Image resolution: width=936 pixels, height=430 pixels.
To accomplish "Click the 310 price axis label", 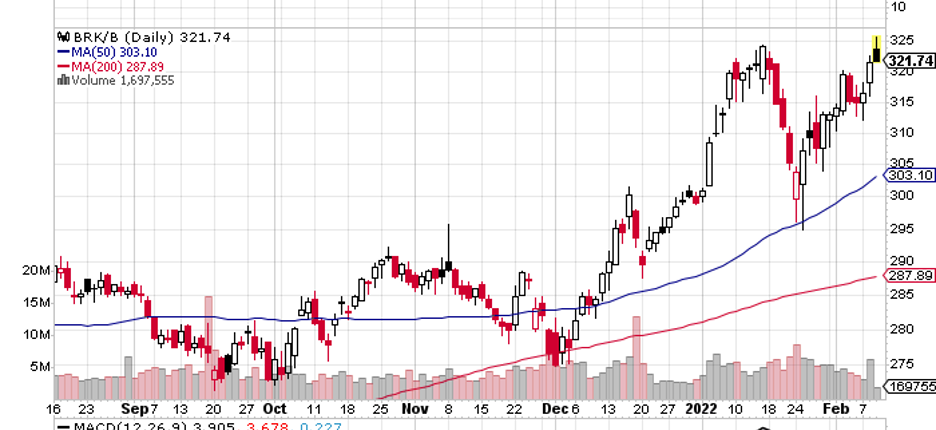I will (x=902, y=132).
